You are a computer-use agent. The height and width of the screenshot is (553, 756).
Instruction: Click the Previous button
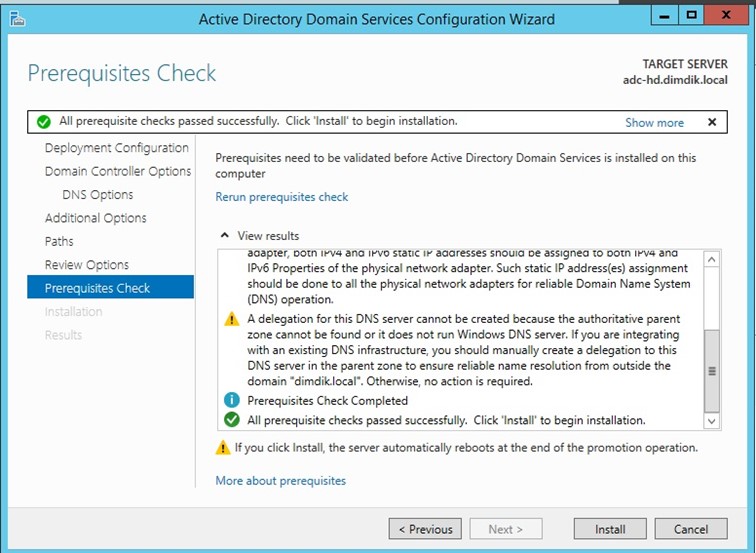point(425,529)
